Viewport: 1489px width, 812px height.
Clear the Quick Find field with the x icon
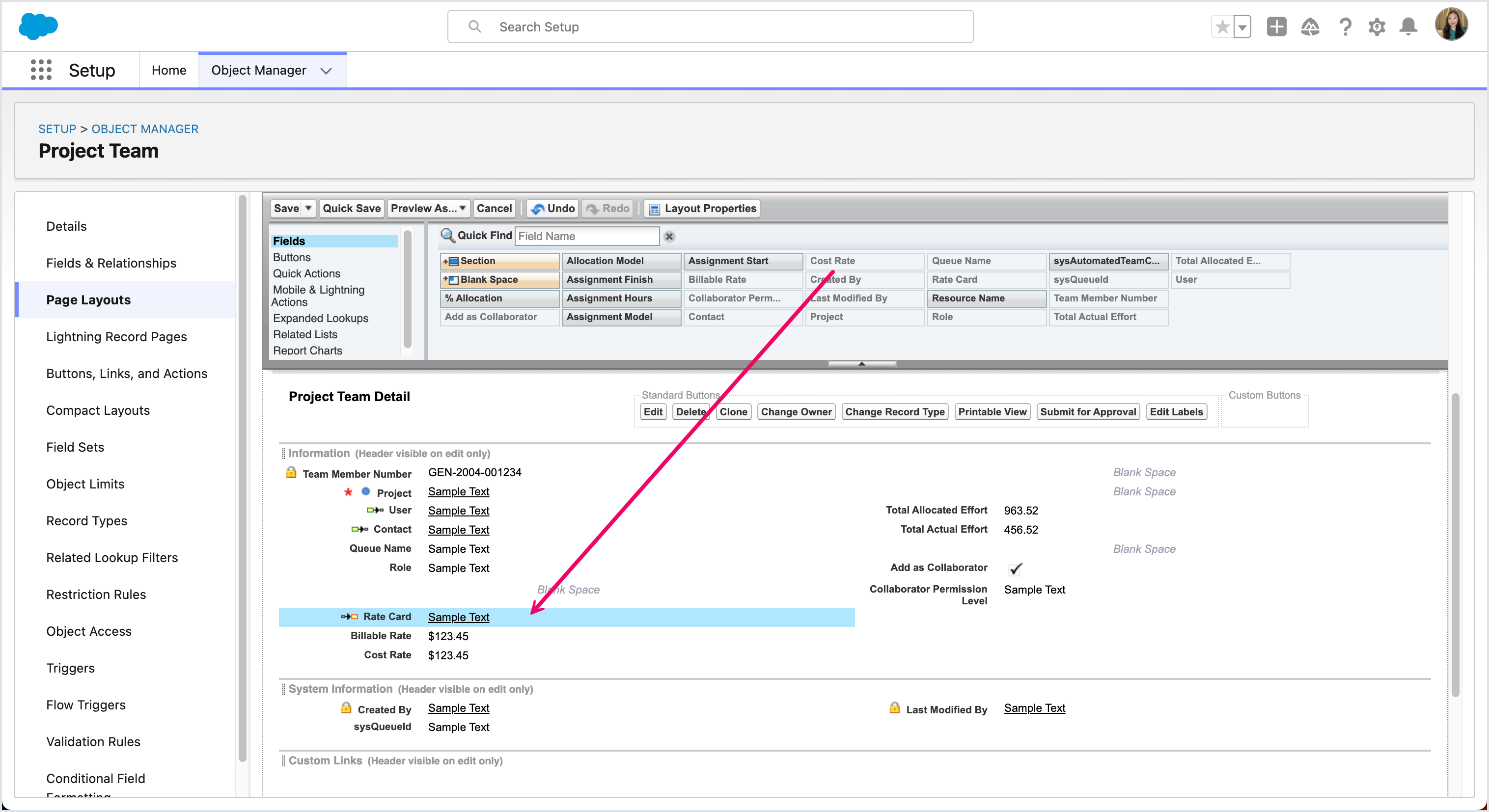pos(669,236)
